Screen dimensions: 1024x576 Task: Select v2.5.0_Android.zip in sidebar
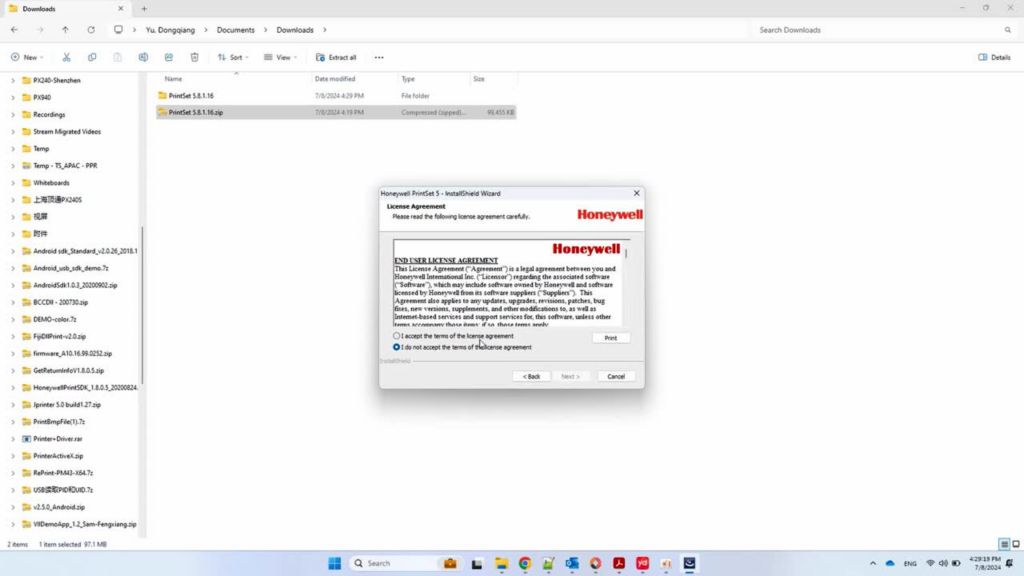point(59,507)
